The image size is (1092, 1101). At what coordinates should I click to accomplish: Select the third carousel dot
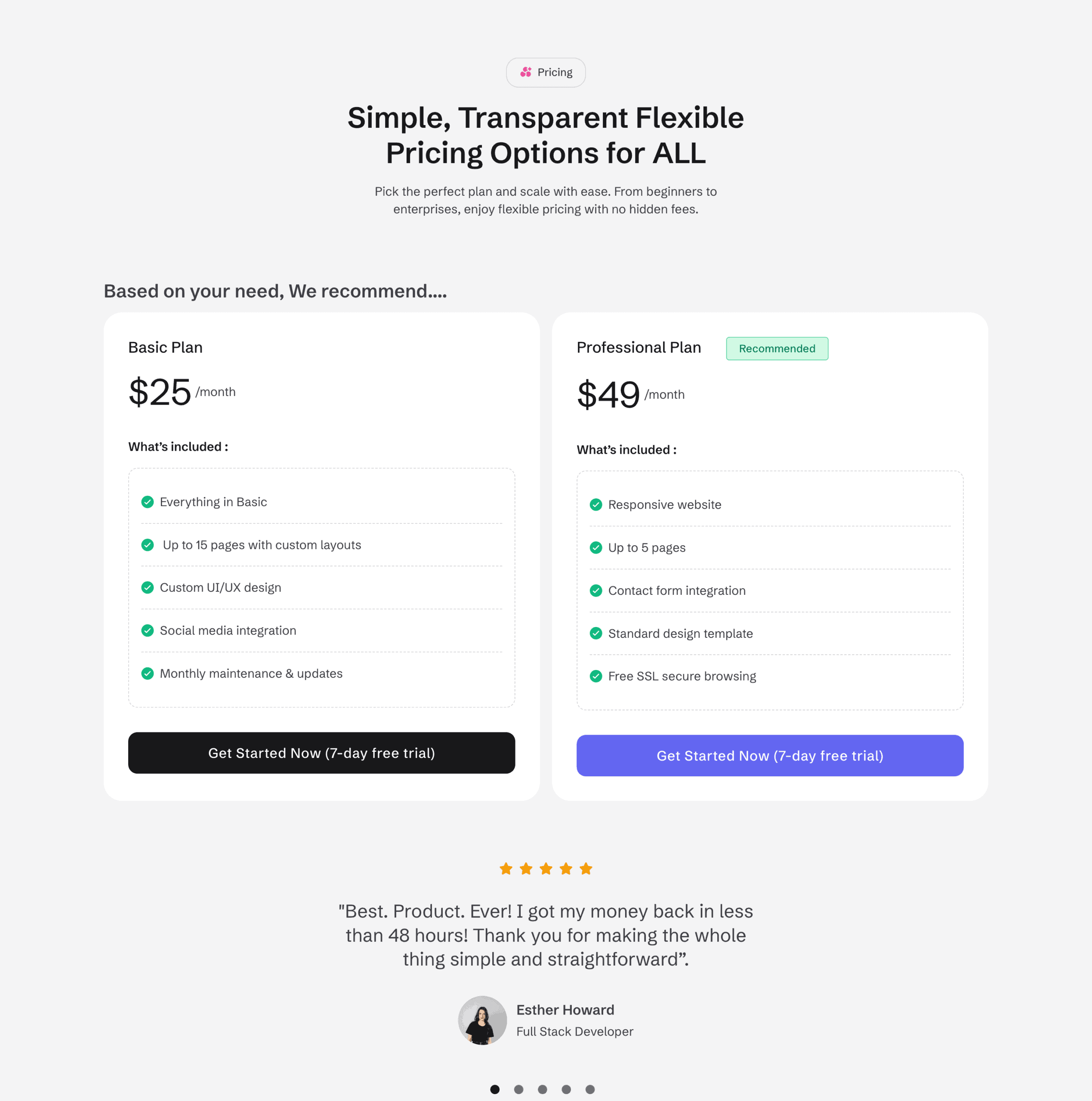pyautogui.click(x=543, y=1089)
